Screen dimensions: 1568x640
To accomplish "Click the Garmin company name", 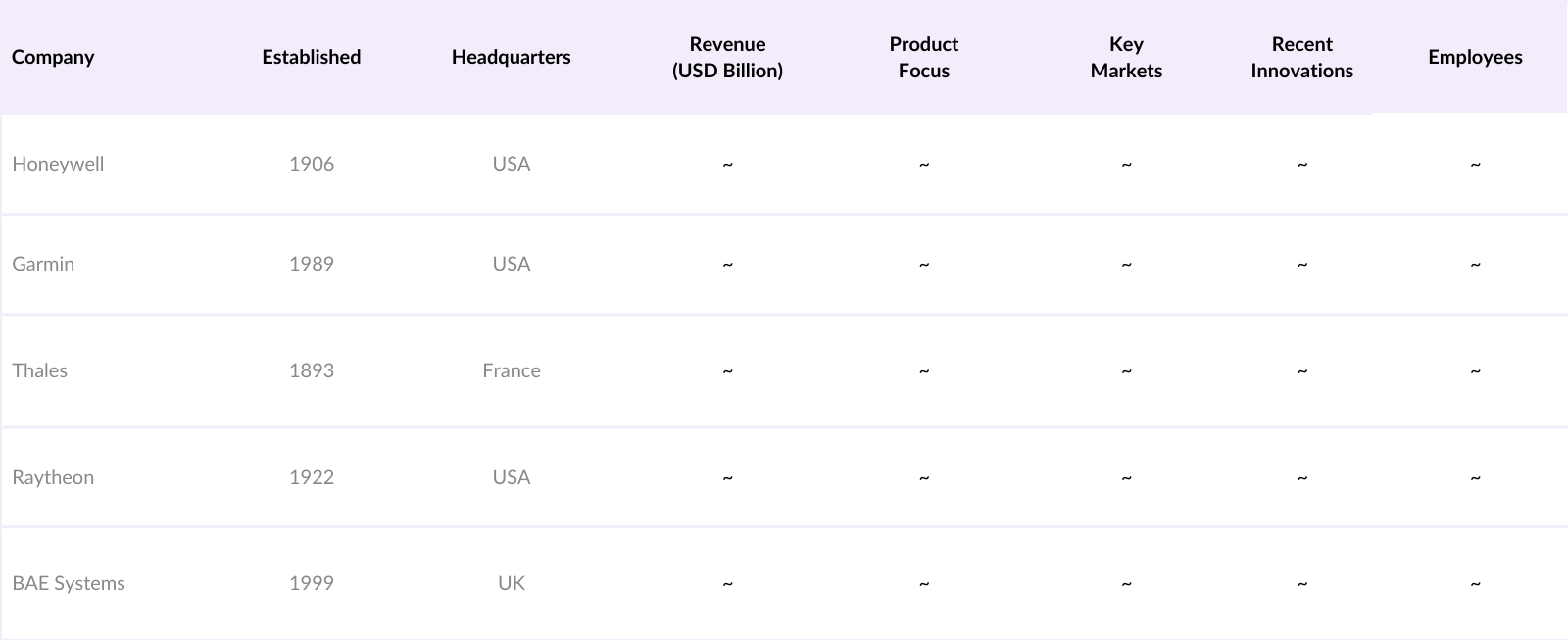I will coord(43,264).
